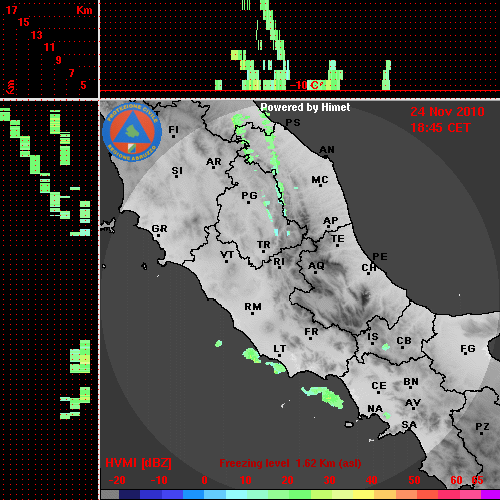Viewport: 500px width, 500px height.
Task: Choose the PE city label on coast
Action: click(x=380, y=257)
